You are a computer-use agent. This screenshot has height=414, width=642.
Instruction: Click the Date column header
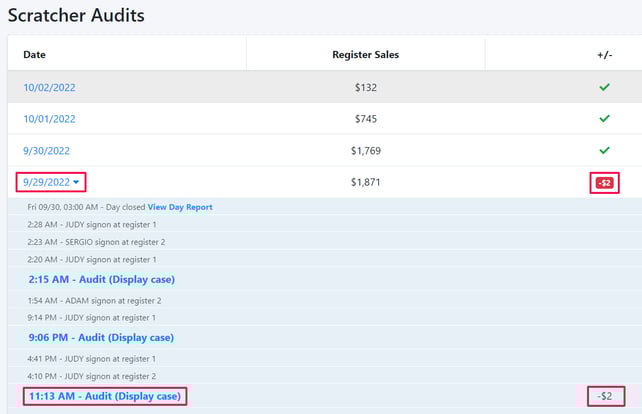tap(35, 55)
